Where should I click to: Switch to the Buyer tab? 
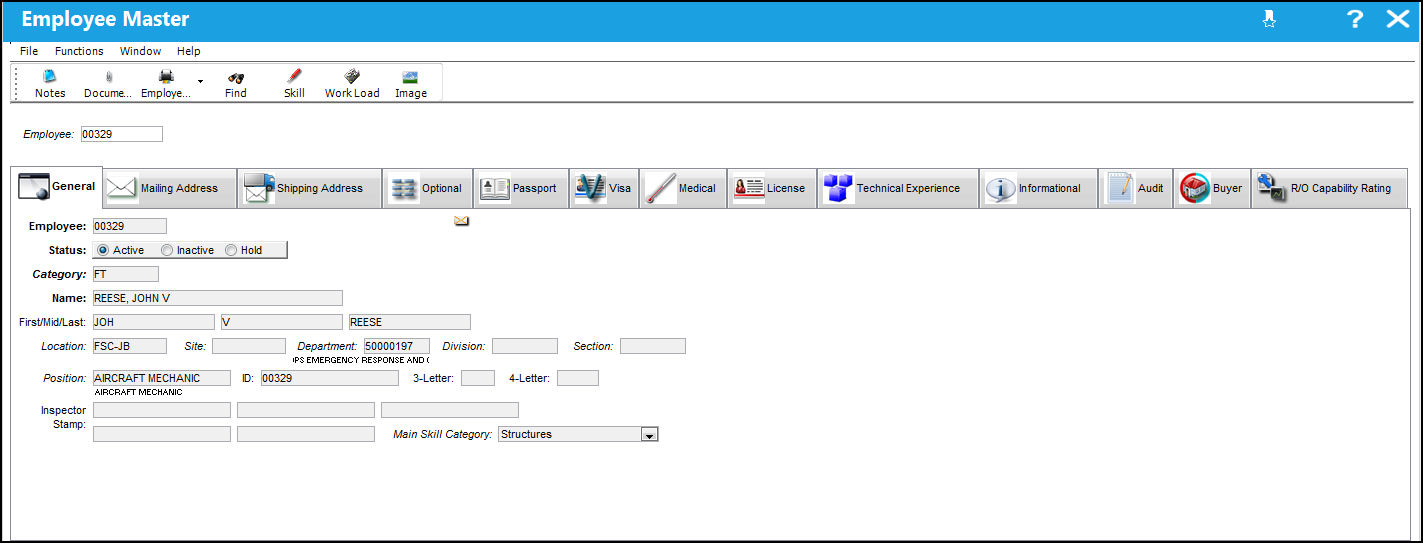point(1211,188)
